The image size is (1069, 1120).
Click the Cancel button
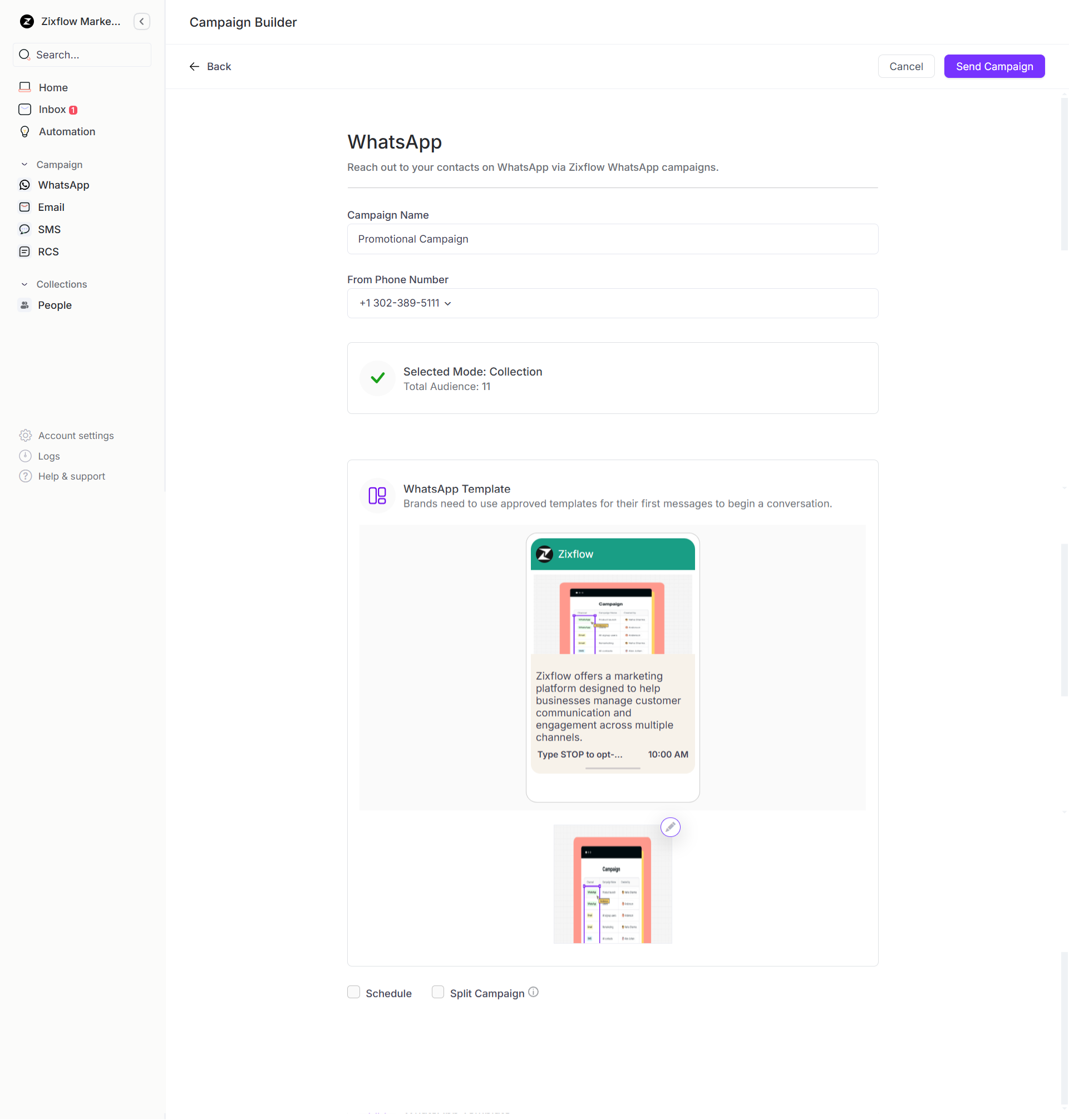tap(906, 66)
